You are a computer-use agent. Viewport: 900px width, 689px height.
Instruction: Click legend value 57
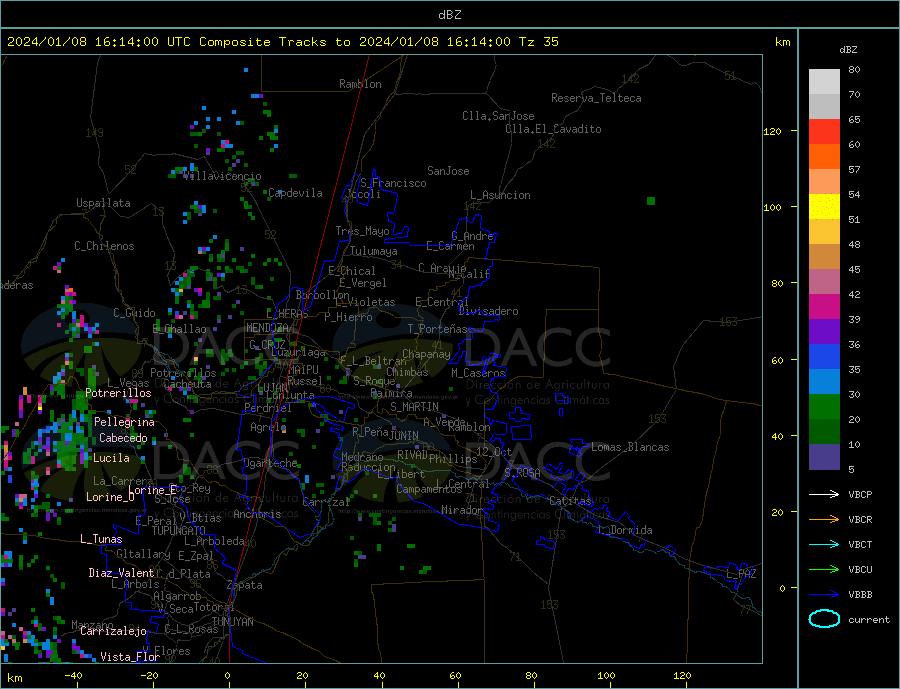[854, 169]
